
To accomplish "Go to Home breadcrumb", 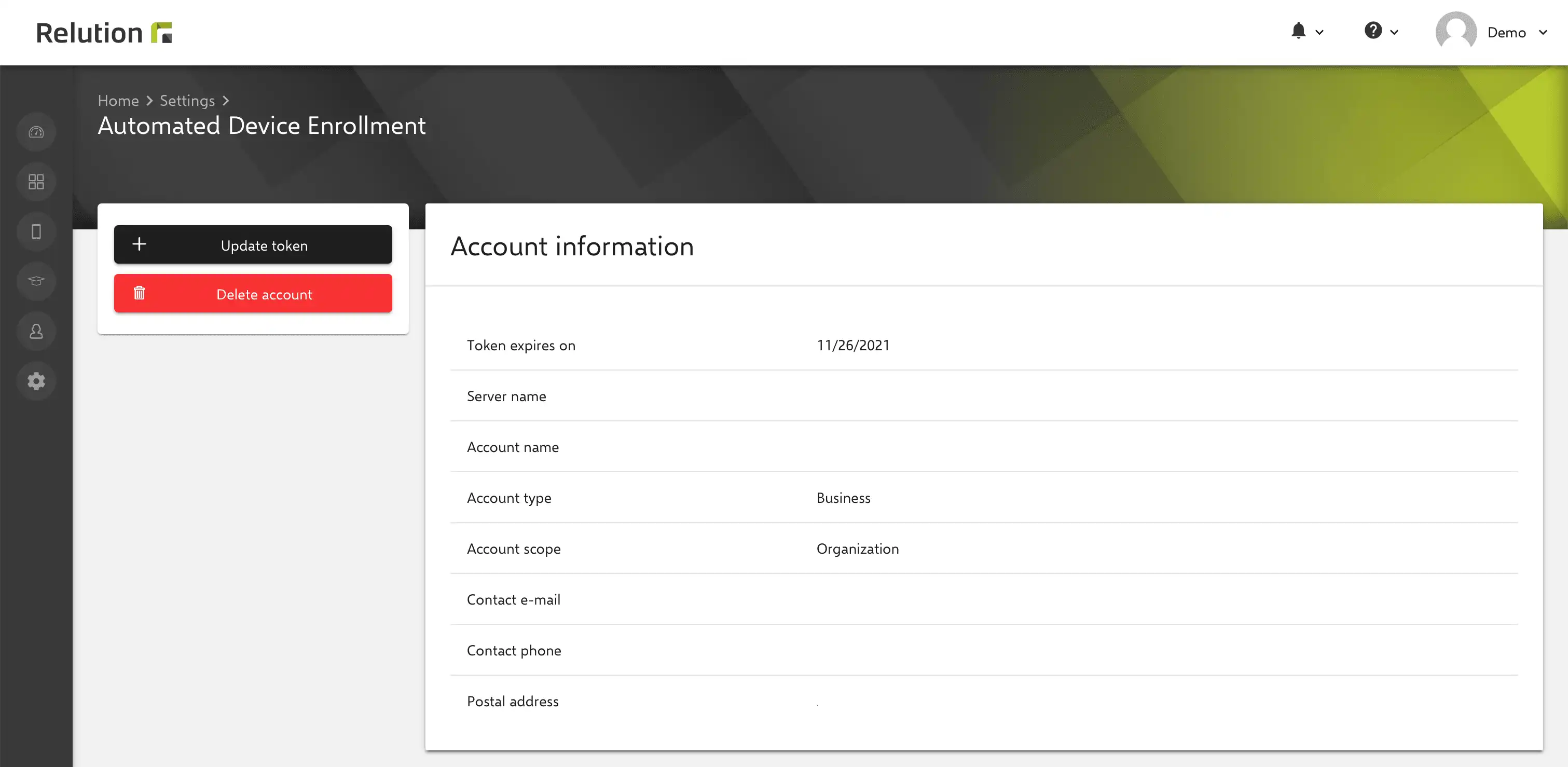I will pyautogui.click(x=118, y=101).
